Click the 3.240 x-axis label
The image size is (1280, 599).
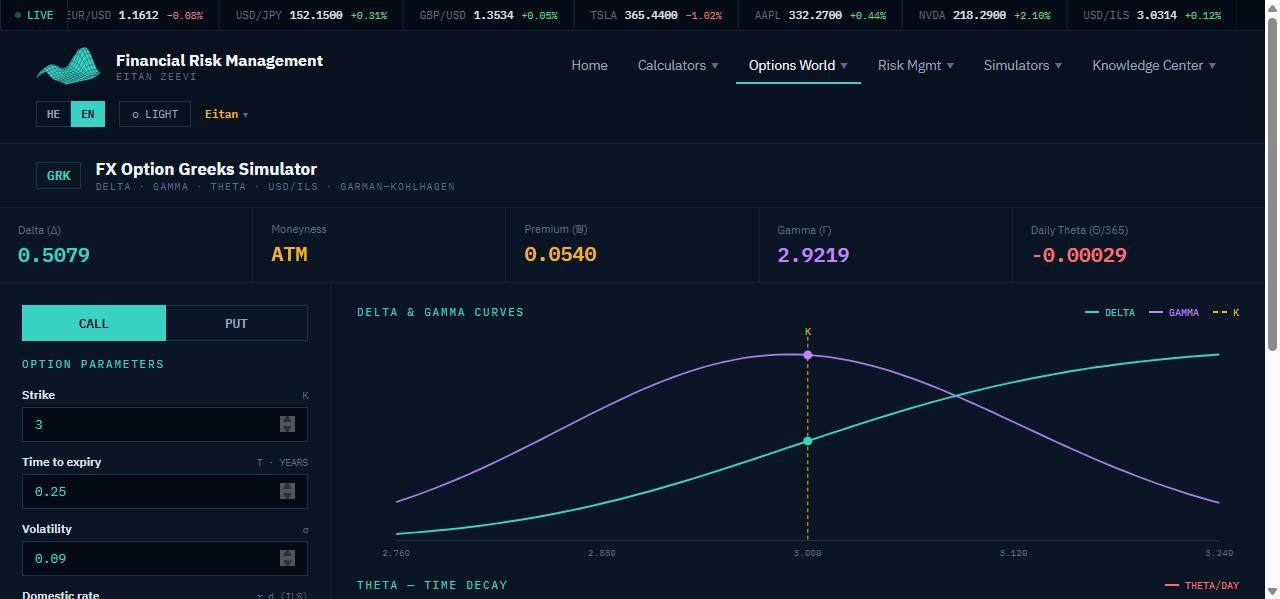pyautogui.click(x=1219, y=553)
